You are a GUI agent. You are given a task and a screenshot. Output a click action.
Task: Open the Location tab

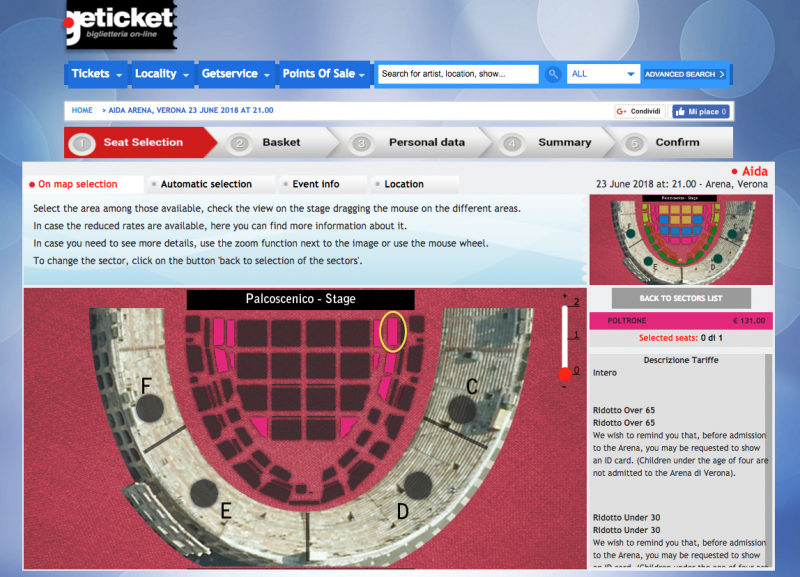[x=404, y=184]
